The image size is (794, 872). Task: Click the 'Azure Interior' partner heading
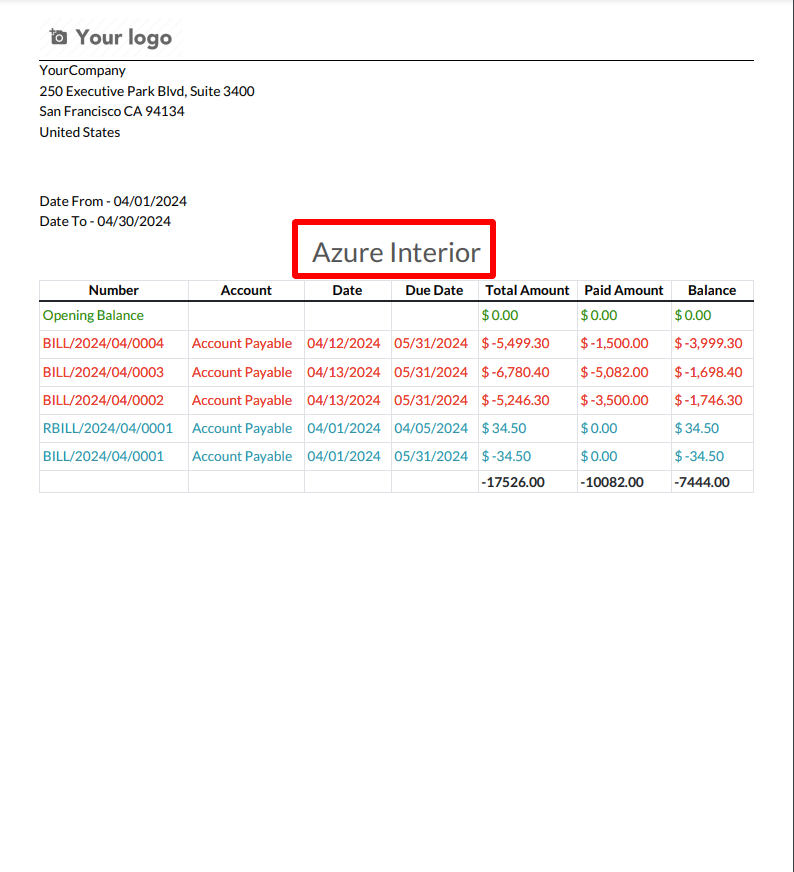click(396, 252)
